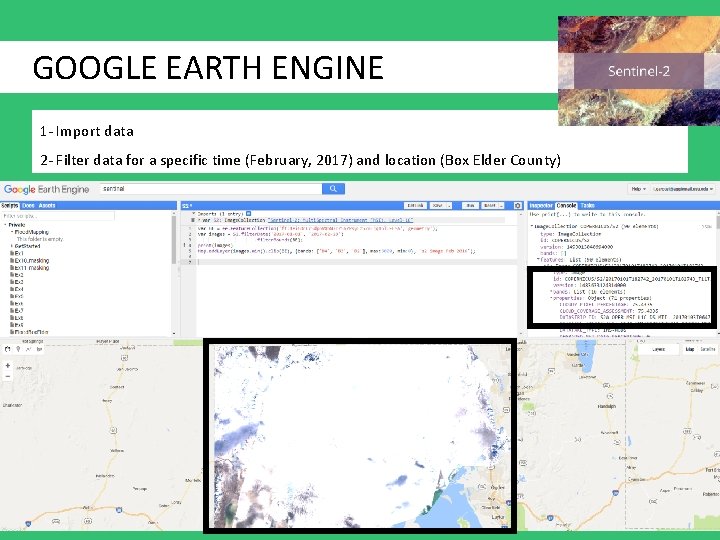Switch to the Tasks tab
Viewport: 720px width, 540px height.
coord(587,206)
